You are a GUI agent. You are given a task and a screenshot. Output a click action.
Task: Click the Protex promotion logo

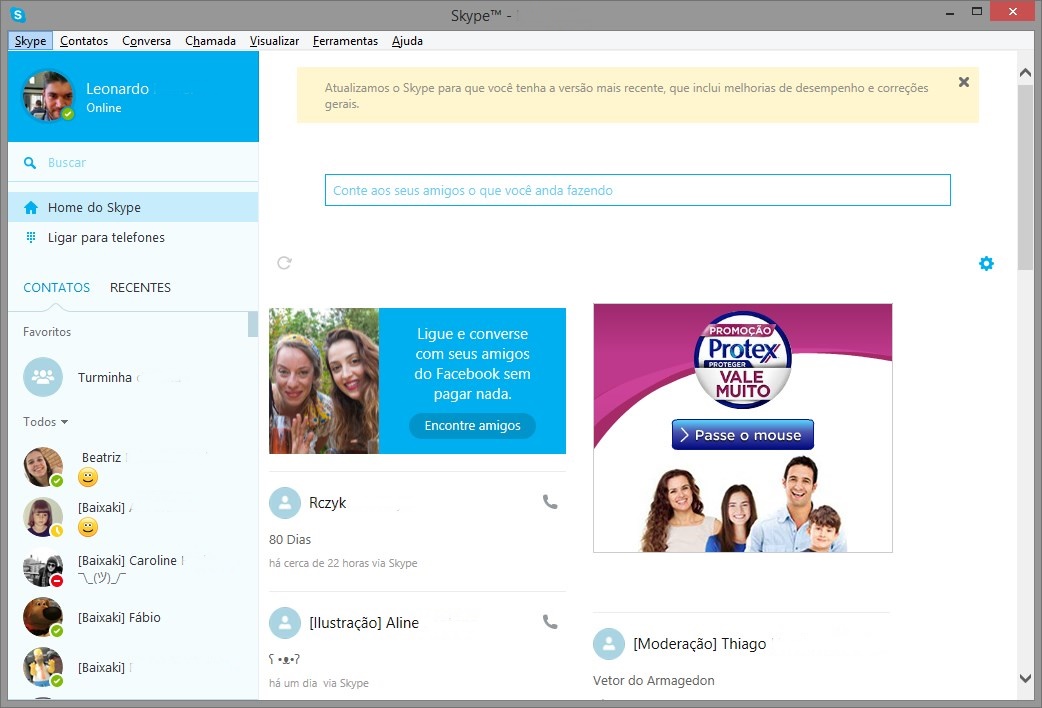(x=742, y=360)
